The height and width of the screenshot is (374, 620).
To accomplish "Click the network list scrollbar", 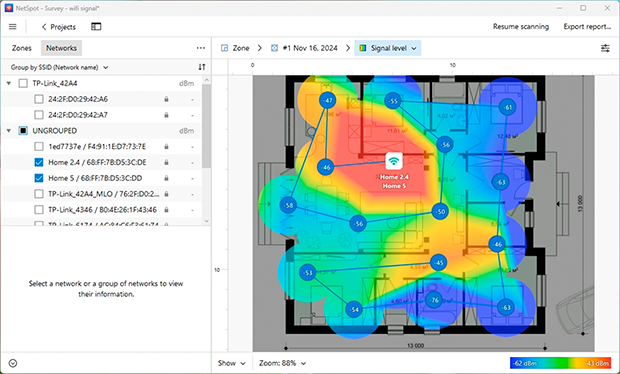I will (206, 126).
